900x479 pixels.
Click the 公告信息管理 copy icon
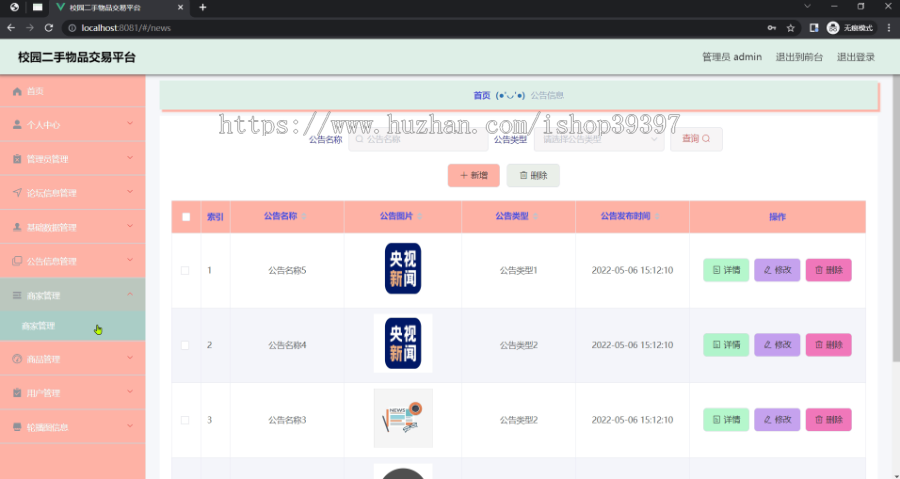coord(17,261)
